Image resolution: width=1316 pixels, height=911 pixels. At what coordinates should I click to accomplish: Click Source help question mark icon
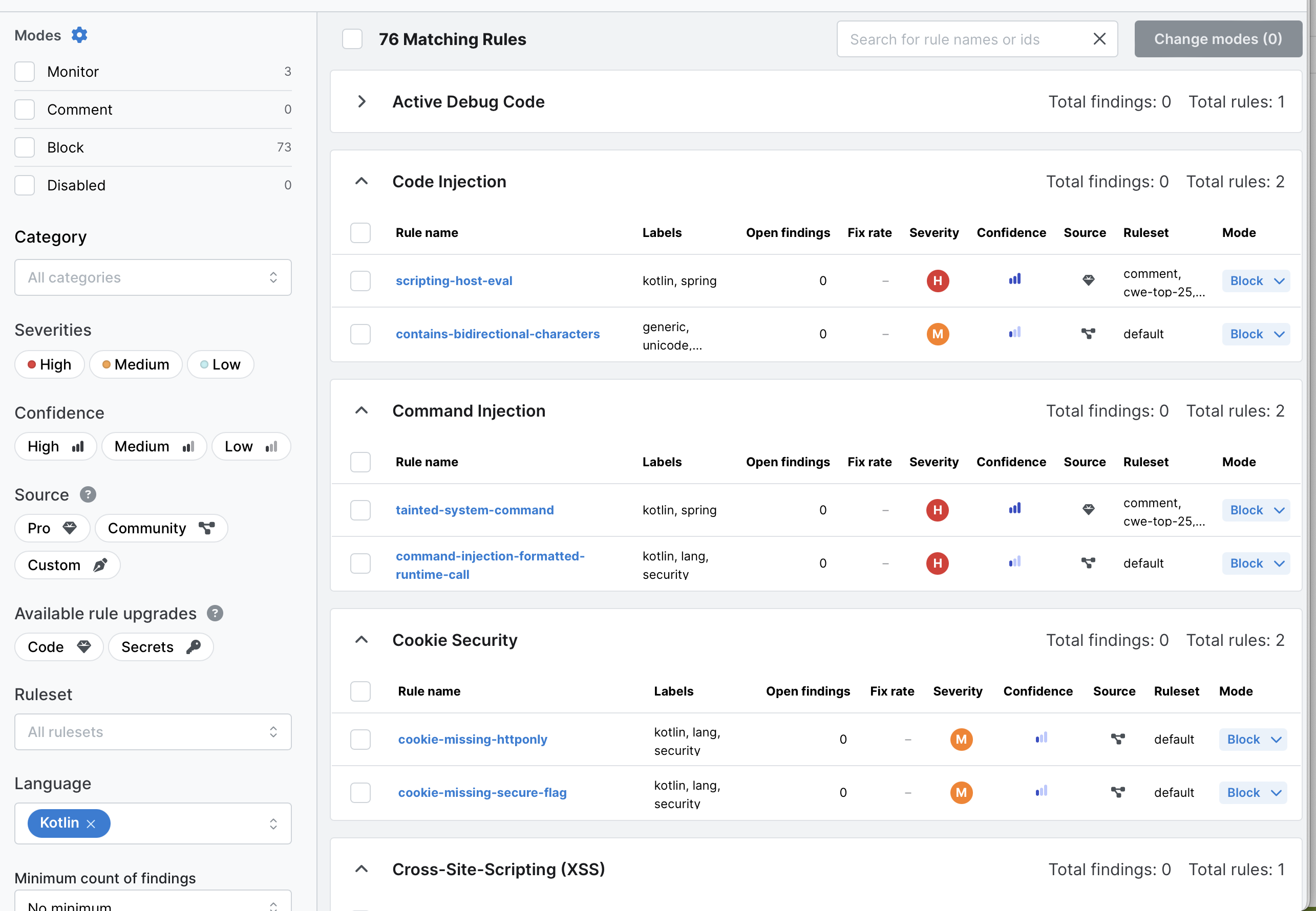88,494
